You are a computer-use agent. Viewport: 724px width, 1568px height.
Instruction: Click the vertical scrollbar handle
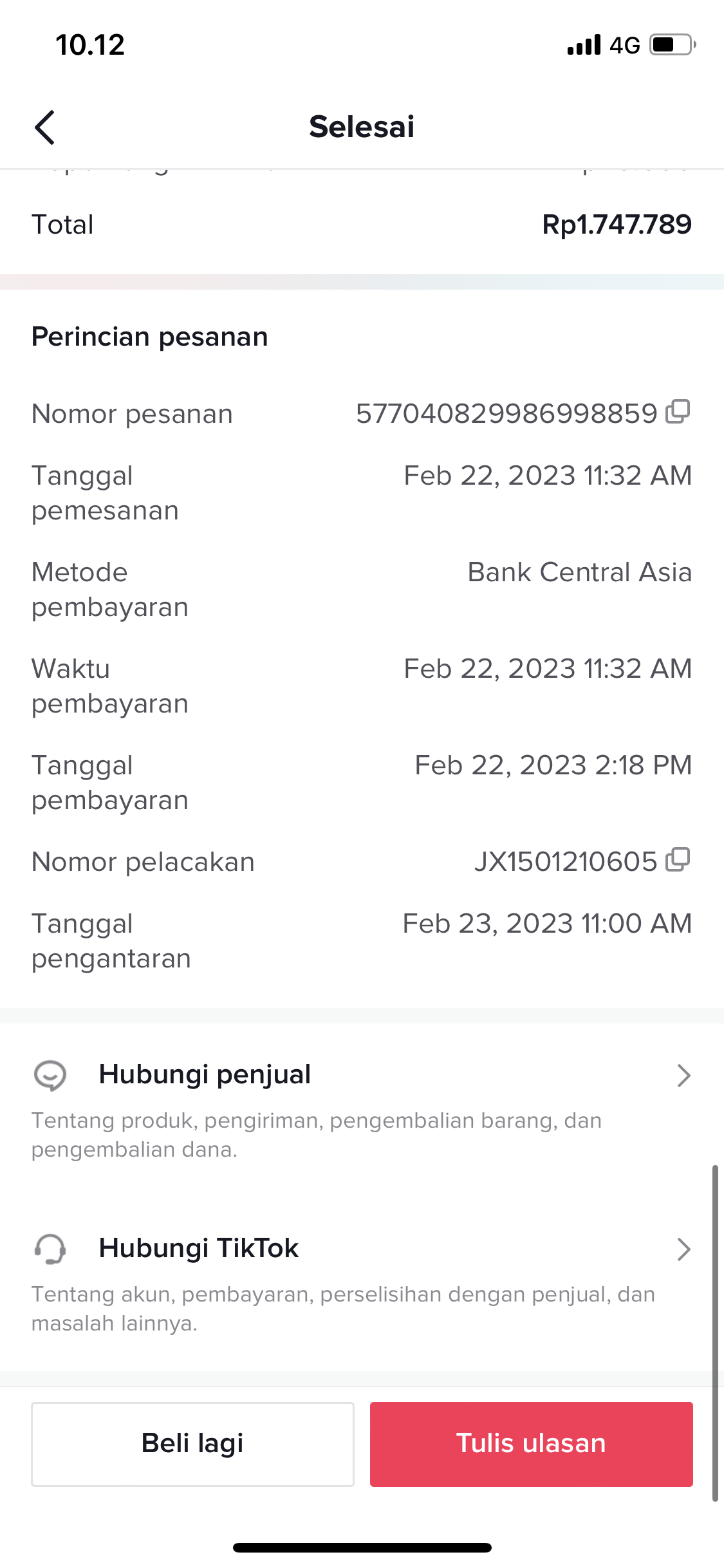[x=714, y=1332]
